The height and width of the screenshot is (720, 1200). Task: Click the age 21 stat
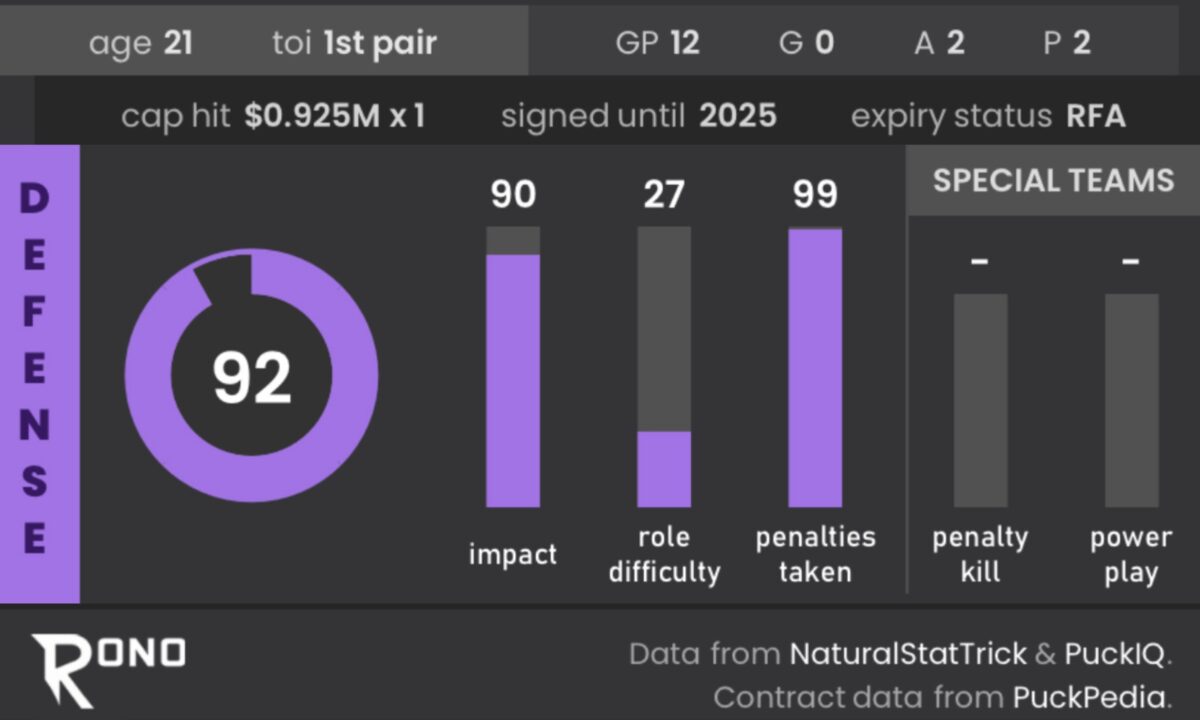[140, 43]
